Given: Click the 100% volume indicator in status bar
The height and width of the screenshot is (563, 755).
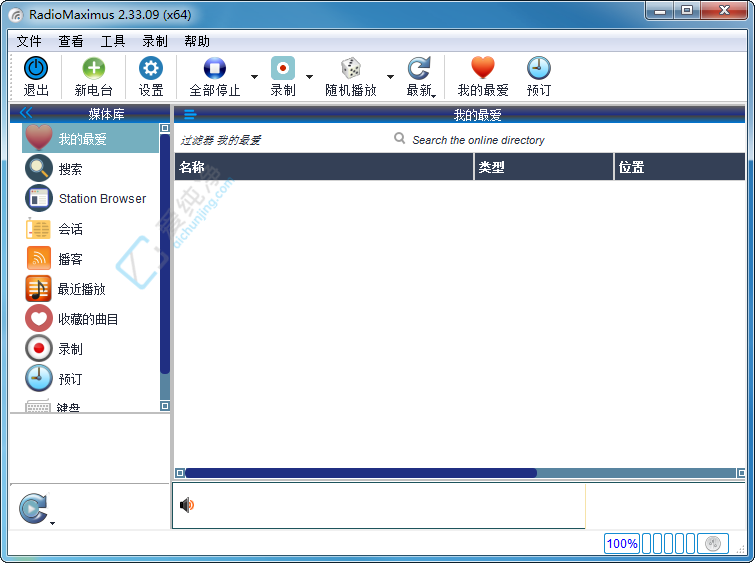Looking at the screenshot, I should click(x=622, y=544).
